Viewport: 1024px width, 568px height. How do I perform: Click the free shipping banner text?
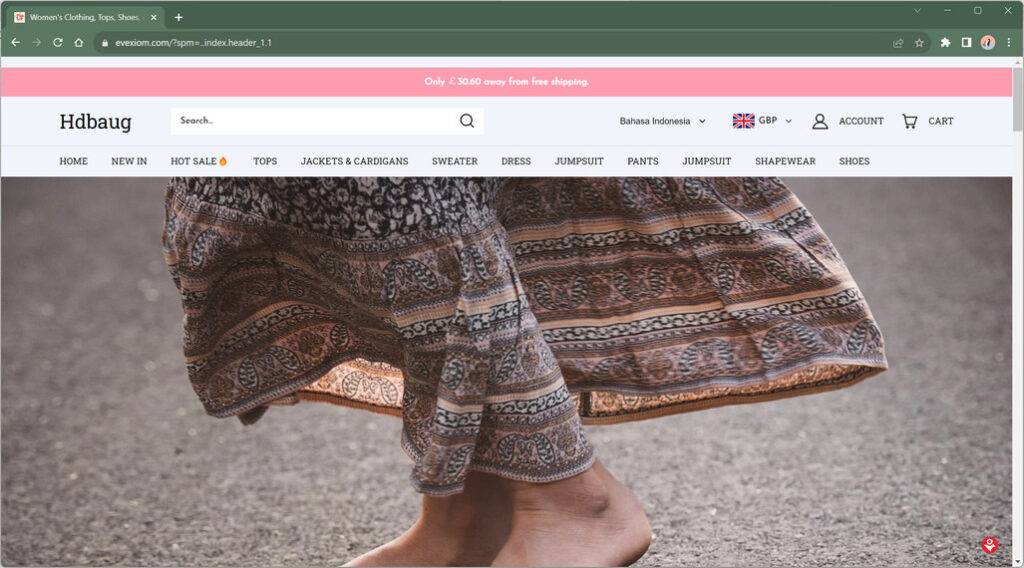click(506, 82)
